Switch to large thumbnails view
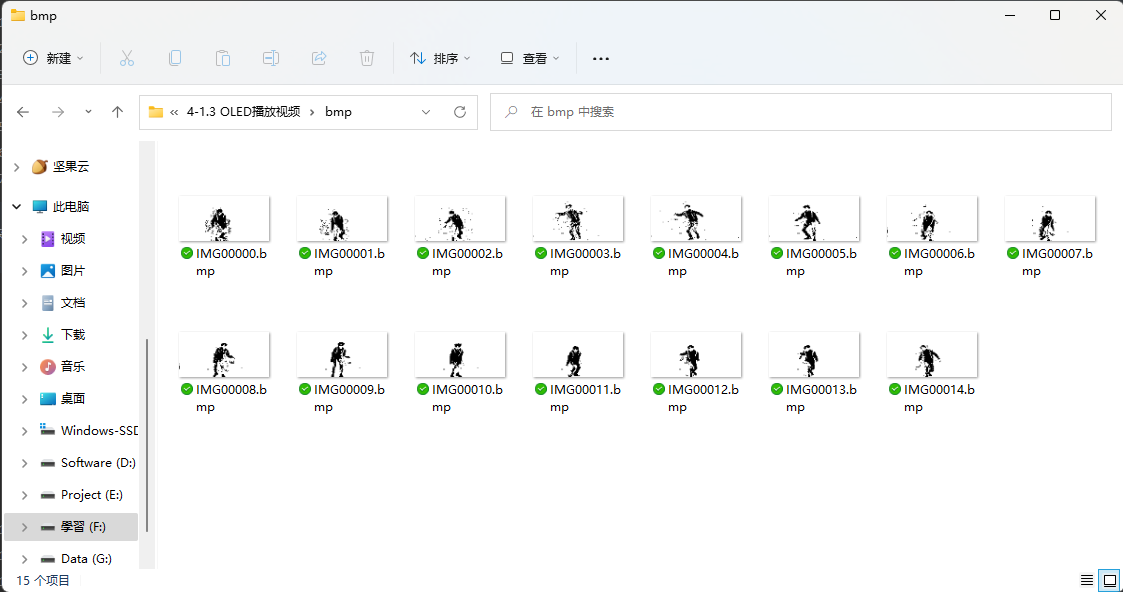Image resolution: width=1123 pixels, height=592 pixels. (1108, 580)
